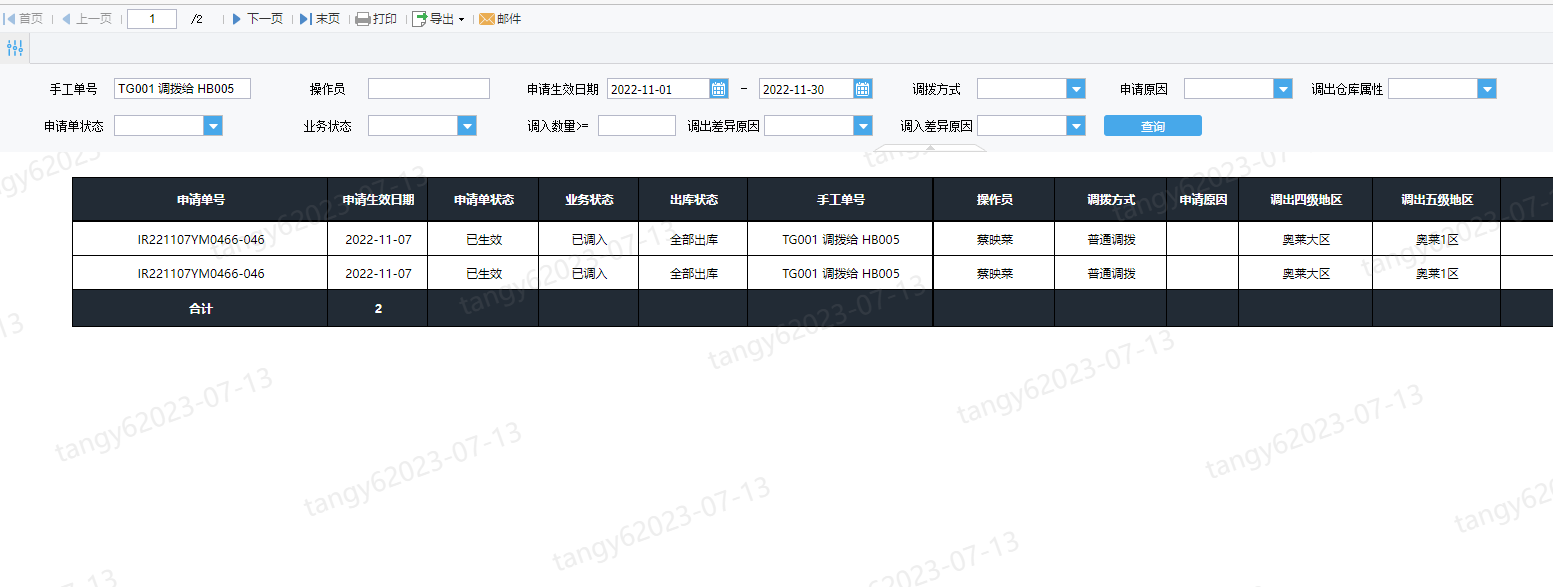Click the 调拨方式 column header in table
Image resolution: width=1553 pixels, height=587 pixels.
point(1111,199)
